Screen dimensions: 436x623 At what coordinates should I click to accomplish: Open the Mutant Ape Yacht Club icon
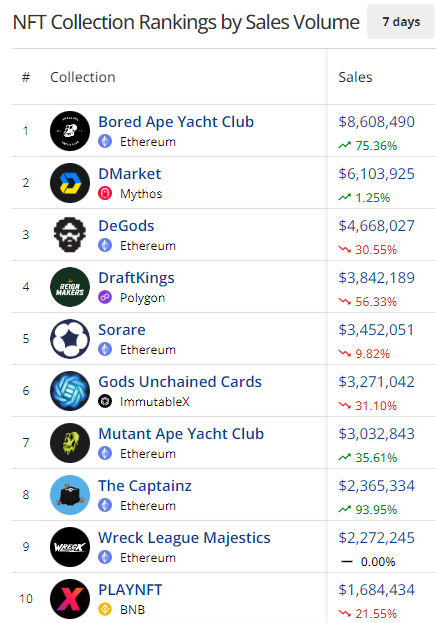pos(70,443)
